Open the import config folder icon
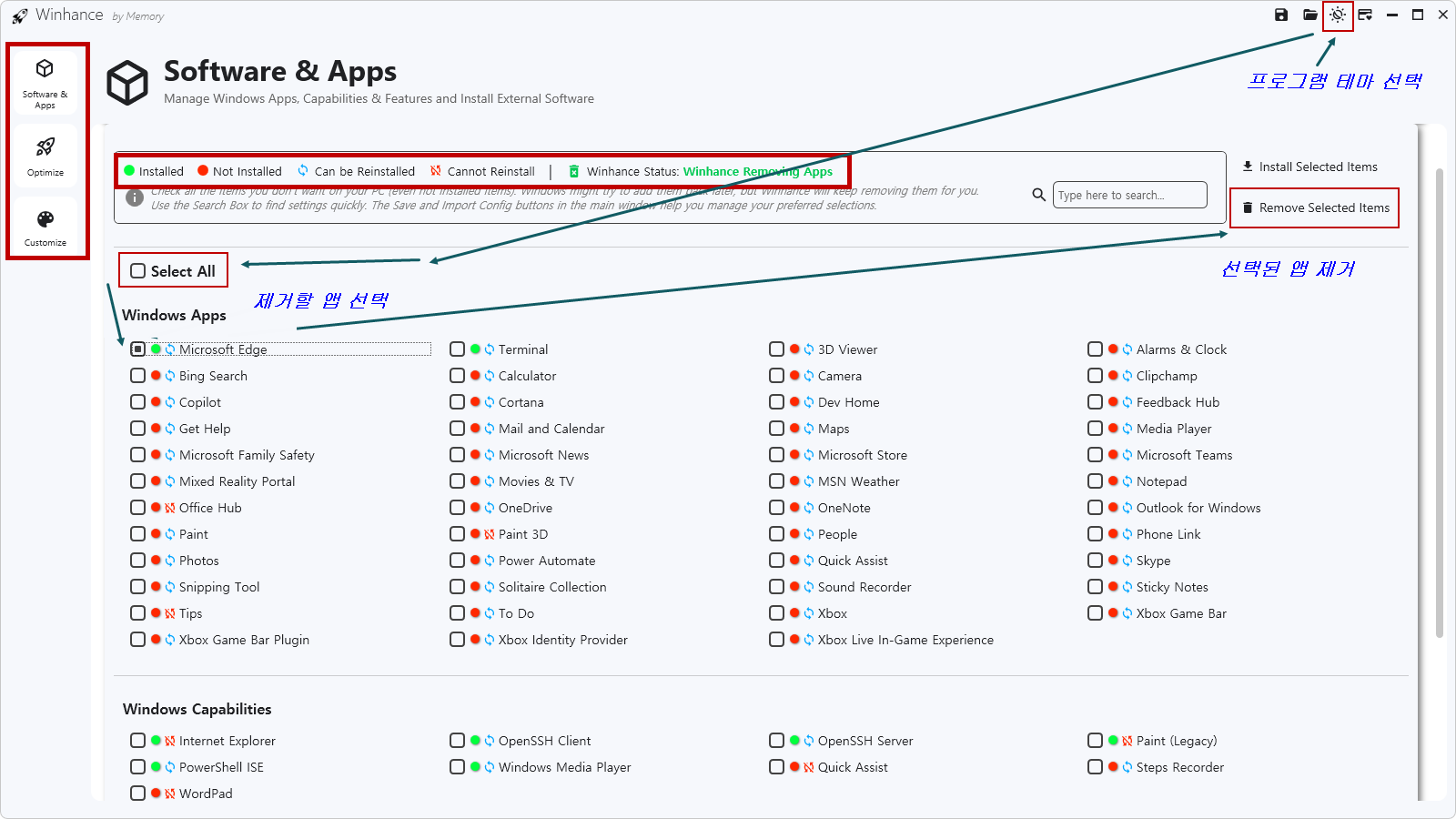This screenshot has height=819, width=1456. click(x=1310, y=15)
